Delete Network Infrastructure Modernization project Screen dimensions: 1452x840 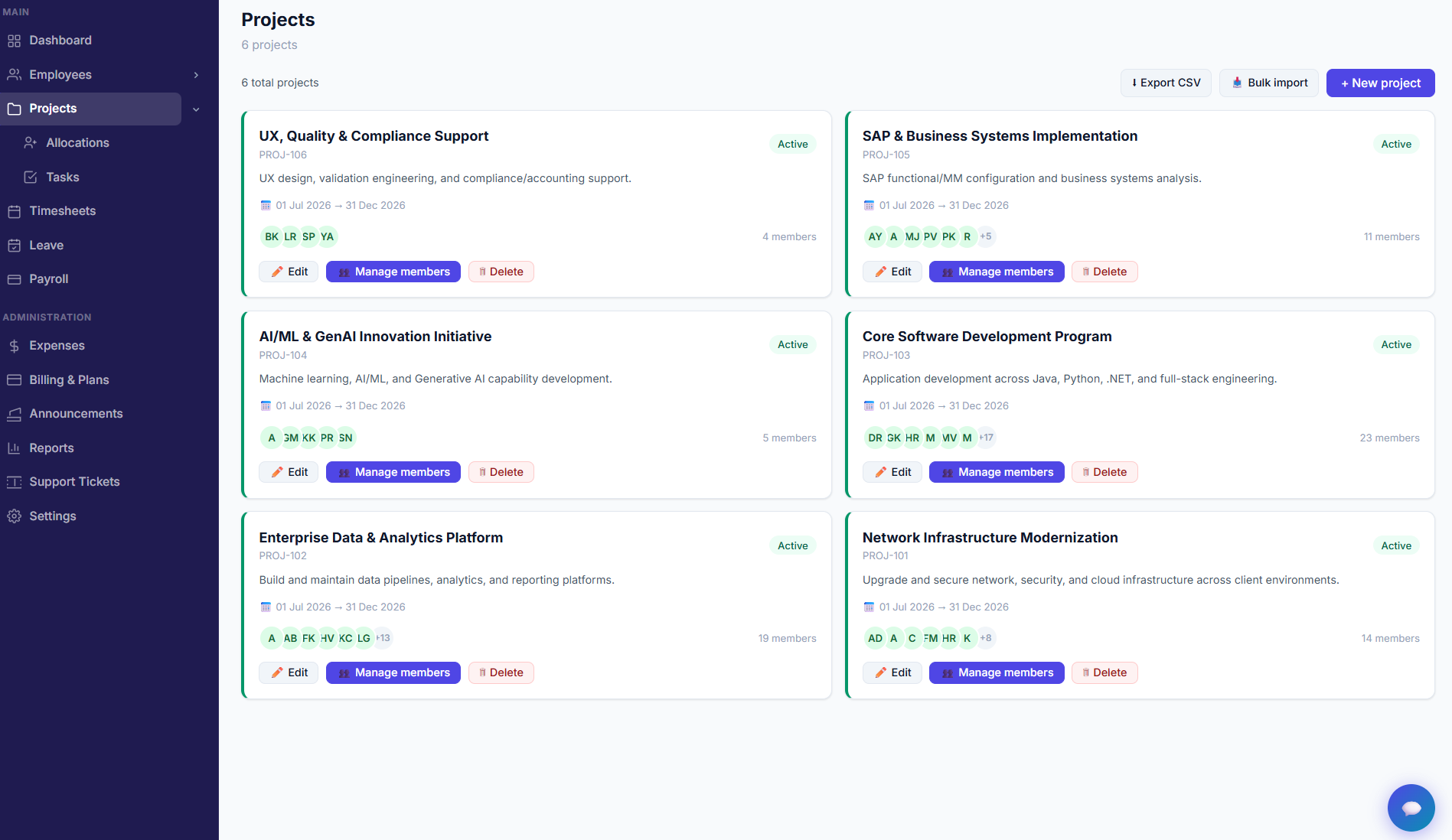[1104, 672]
